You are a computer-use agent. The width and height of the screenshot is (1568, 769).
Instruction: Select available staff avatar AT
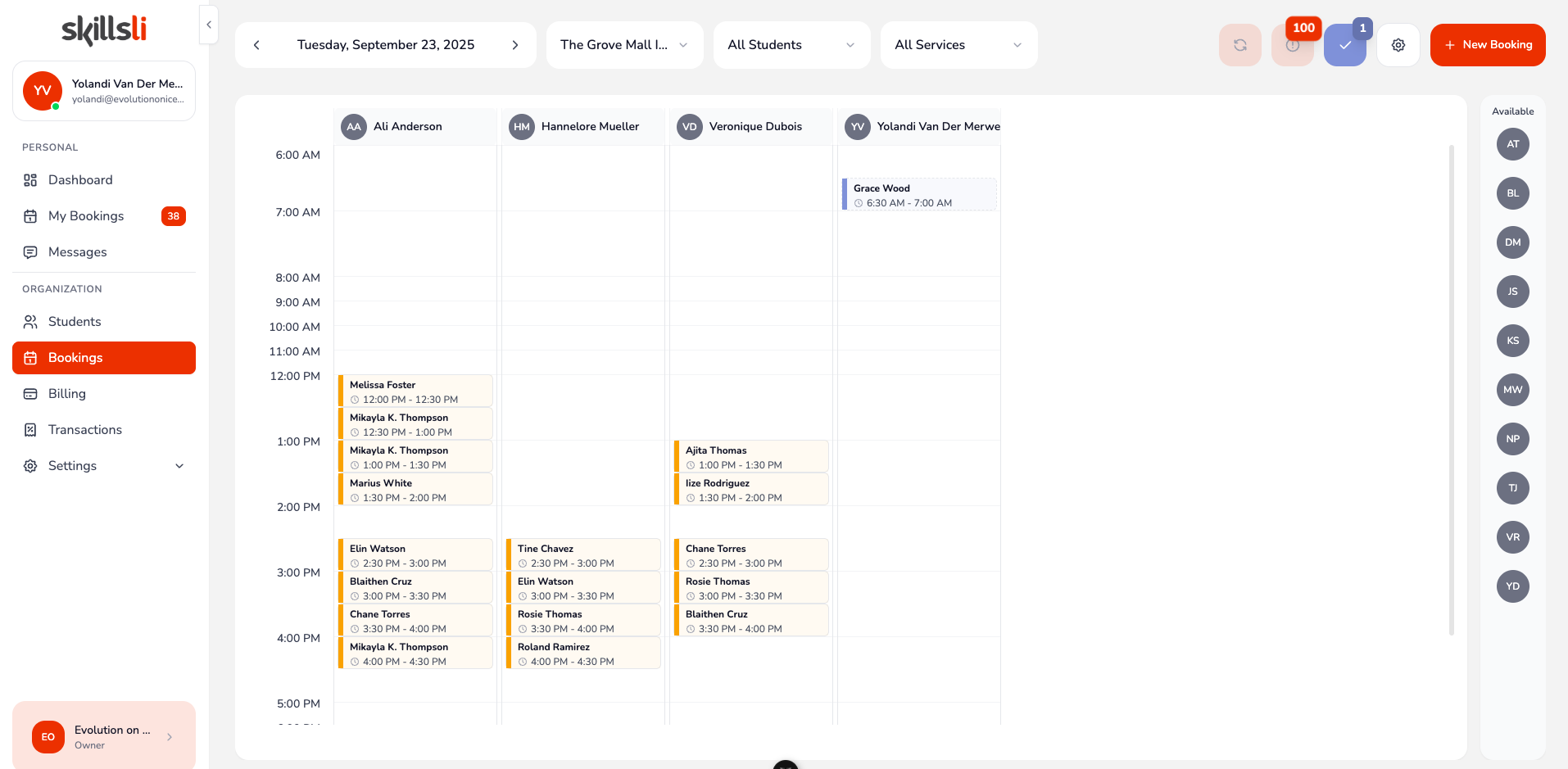point(1512,144)
